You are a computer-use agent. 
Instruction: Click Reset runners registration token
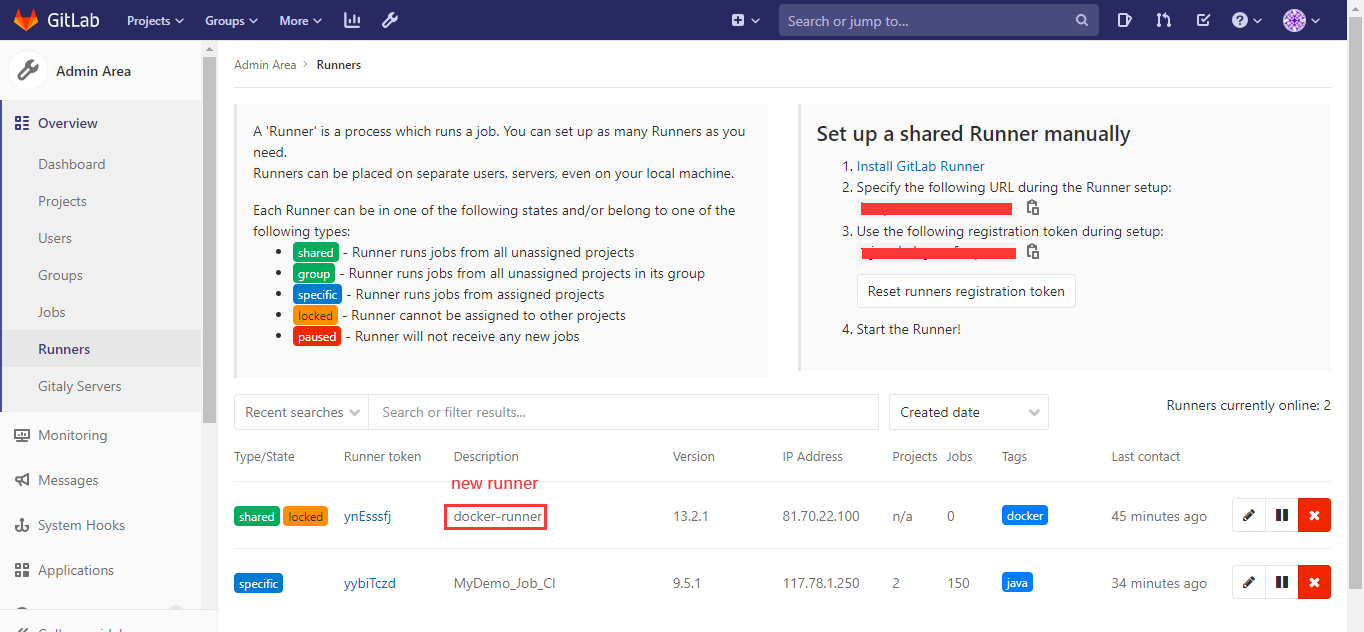click(x=966, y=291)
